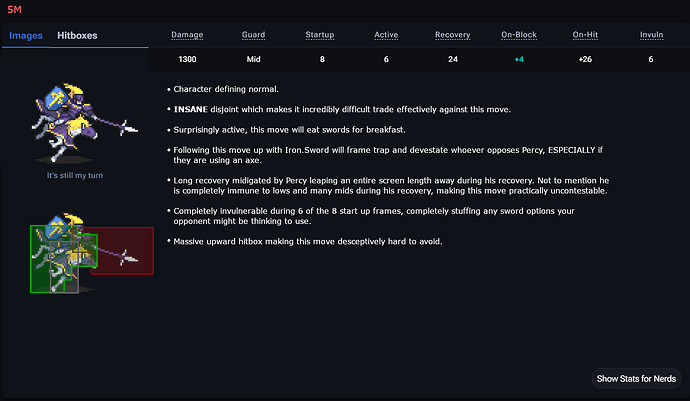Click the Active stat header
The height and width of the screenshot is (401, 690).
(x=386, y=35)
